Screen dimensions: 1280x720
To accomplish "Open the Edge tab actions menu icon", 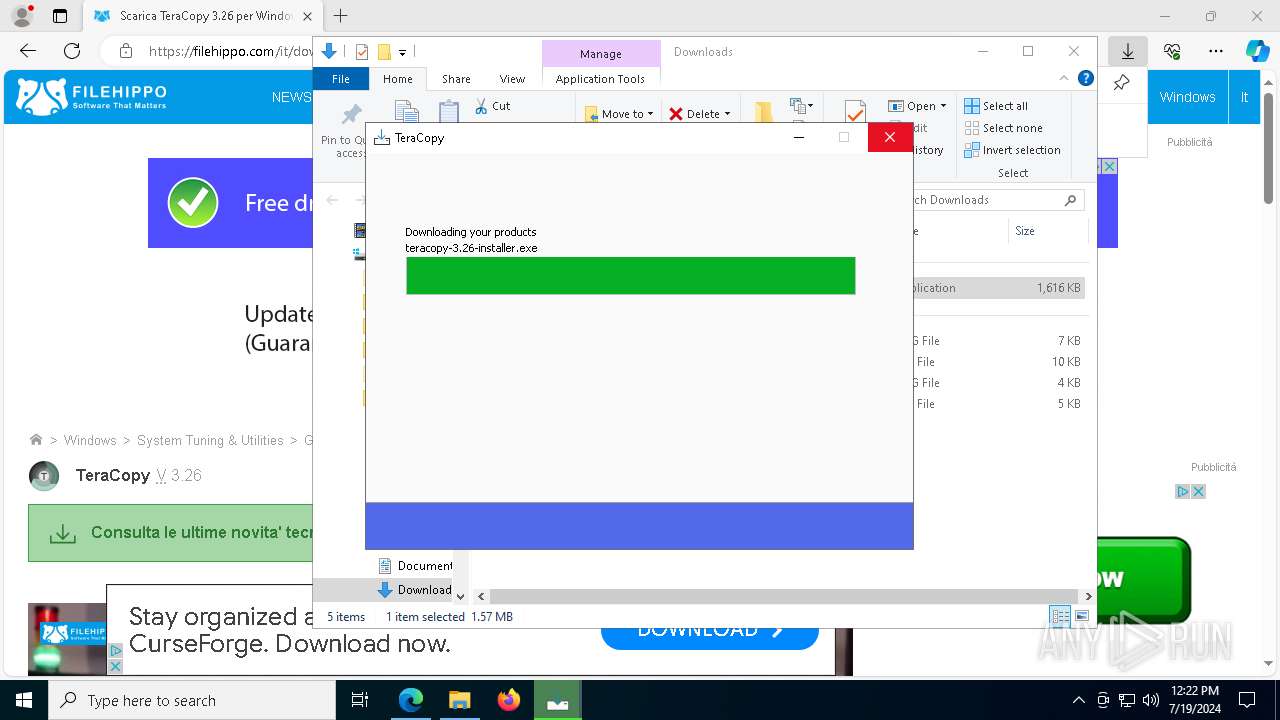I will pyautogui.click(x=60, y=16).
